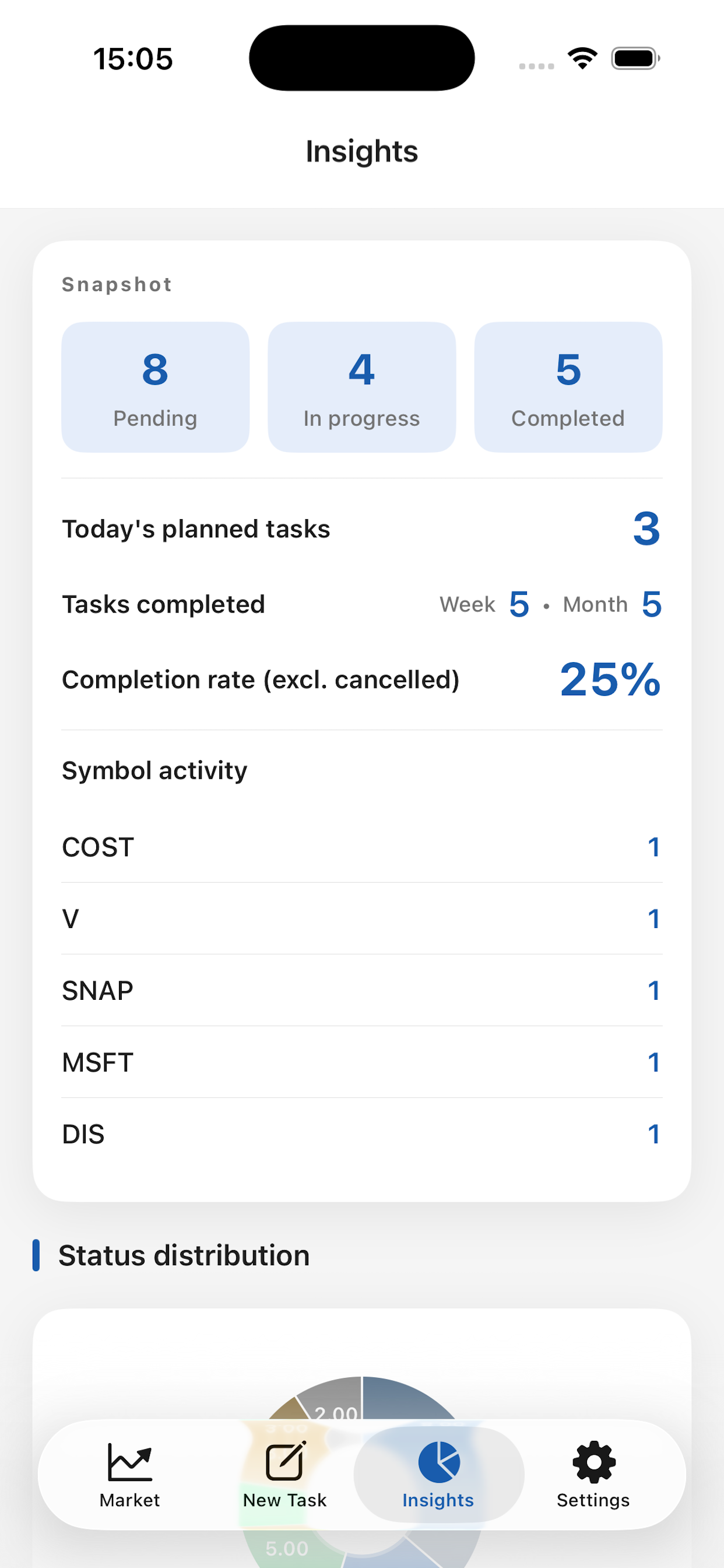Tap Today's planned tasks count

[x=646, y=528]
